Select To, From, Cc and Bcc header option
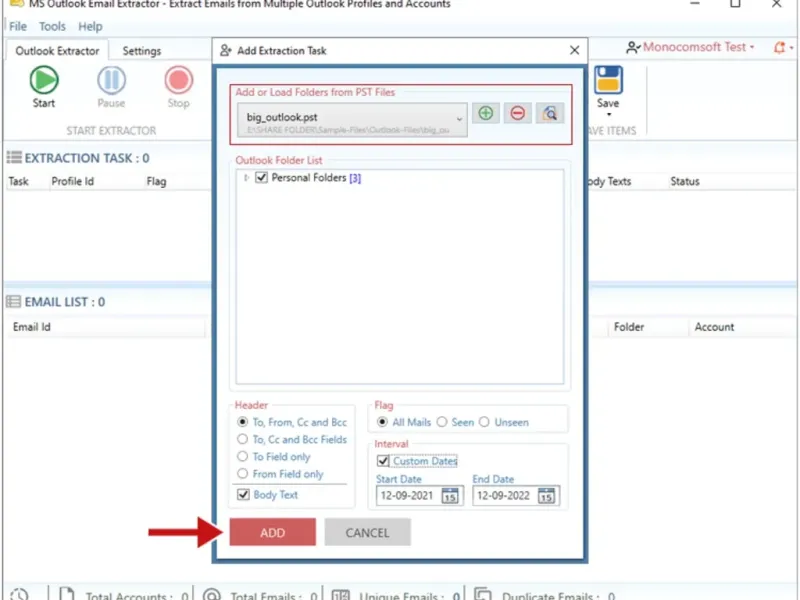This screenshot has height=600, width=800. pyautogui.click(x=242, y=422)
